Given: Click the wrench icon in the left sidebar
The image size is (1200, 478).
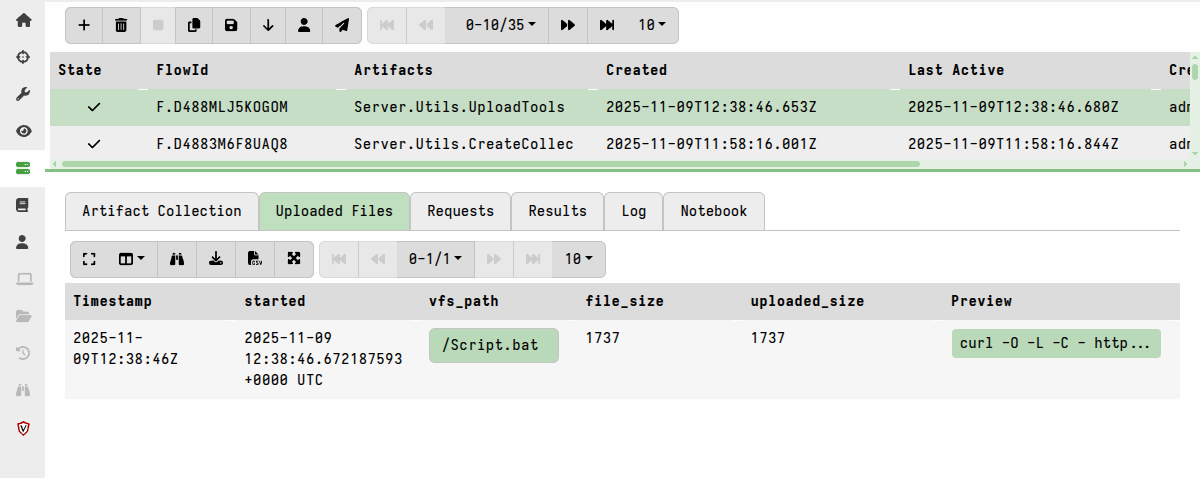Looking at the screenshot, I should click(23, 93).
